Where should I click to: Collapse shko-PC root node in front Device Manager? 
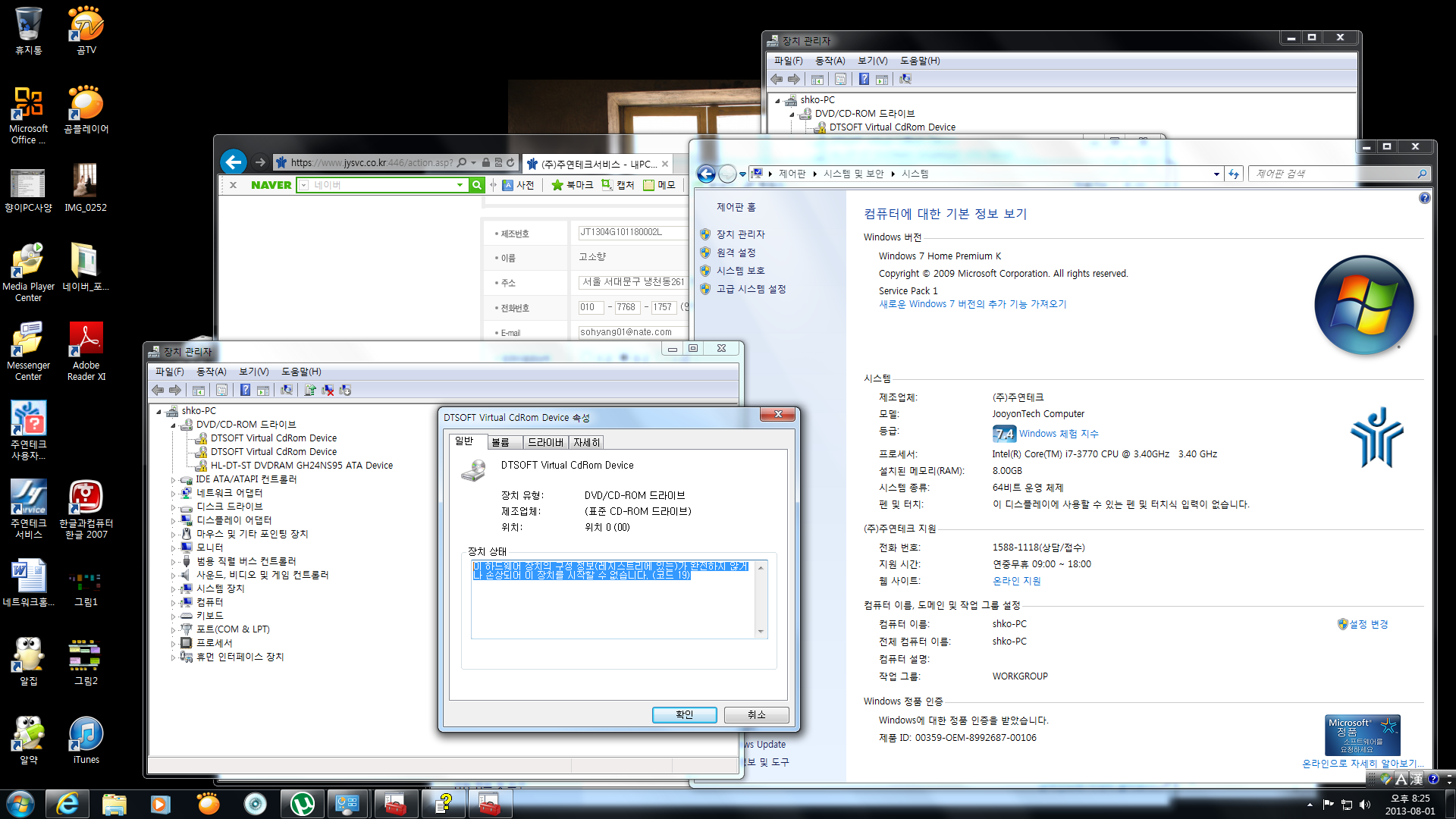(158, 412)
